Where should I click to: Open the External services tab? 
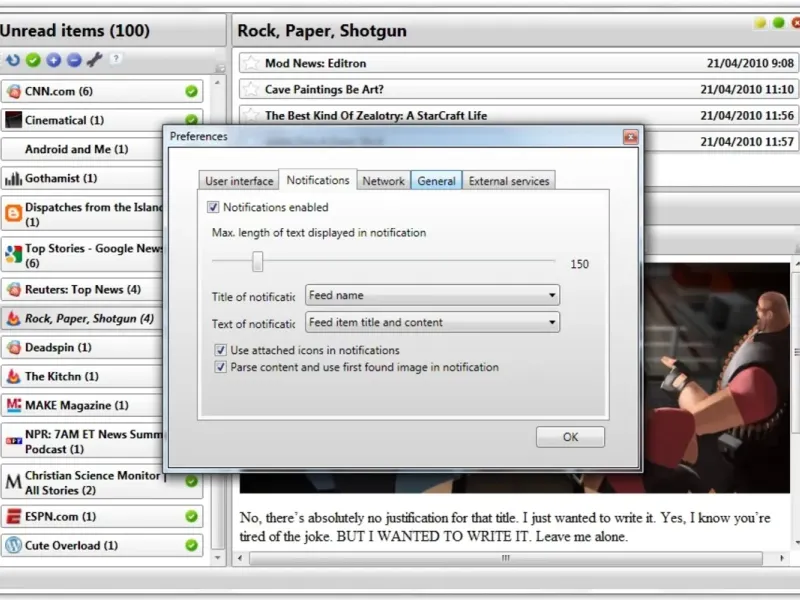tap(509, 181)
